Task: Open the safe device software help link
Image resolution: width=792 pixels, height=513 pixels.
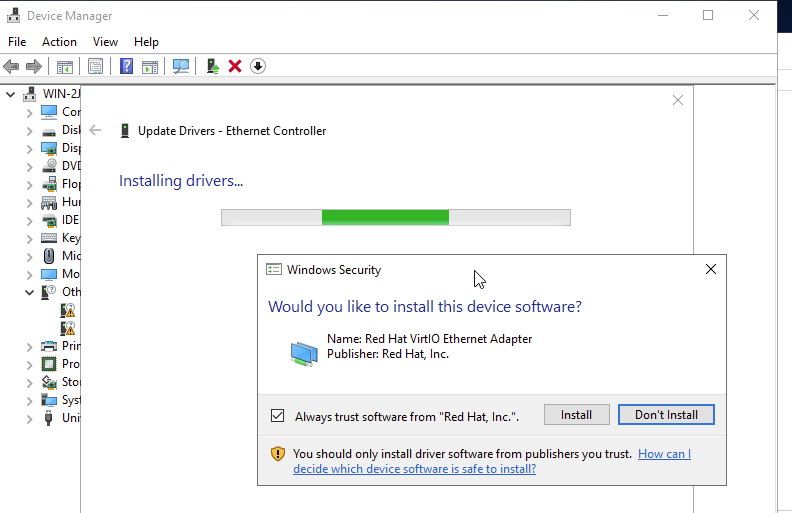Action: pos(414,469)
